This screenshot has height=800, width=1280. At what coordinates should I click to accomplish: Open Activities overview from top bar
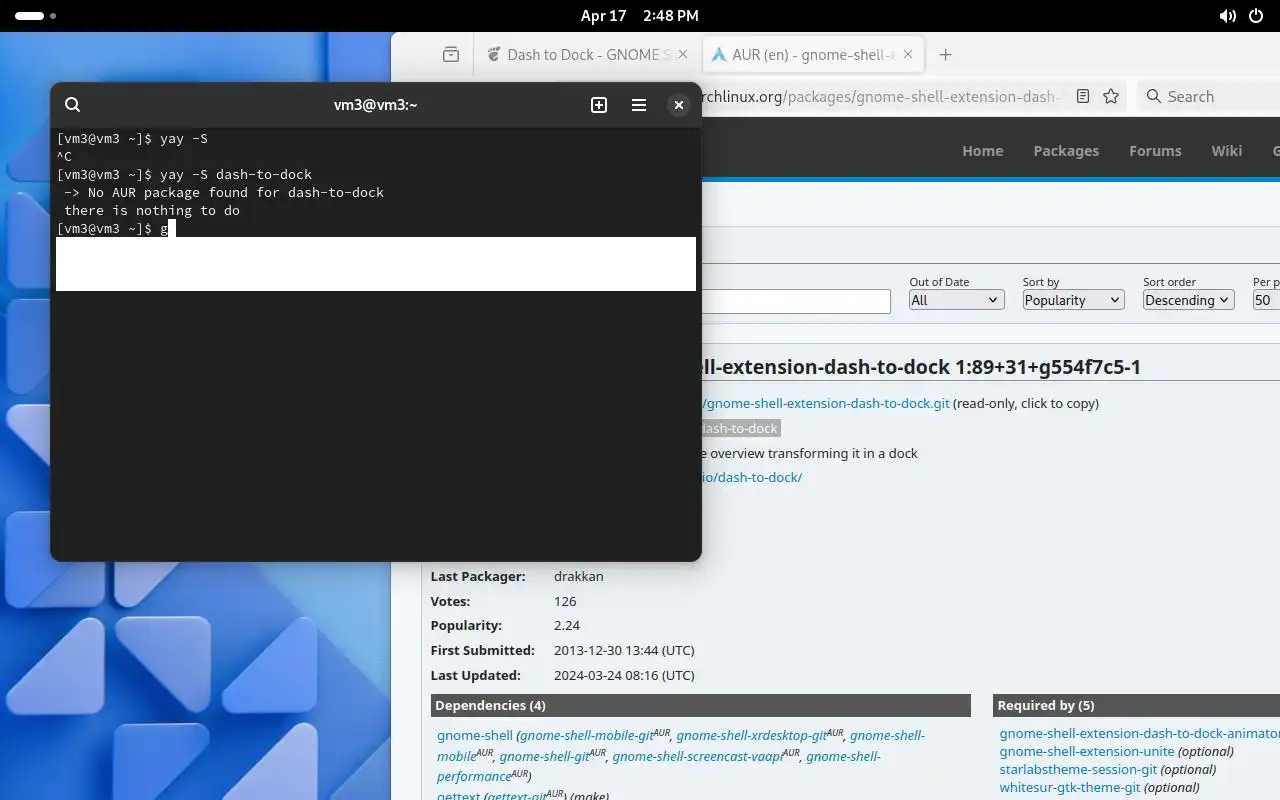(x=36, y=16)
